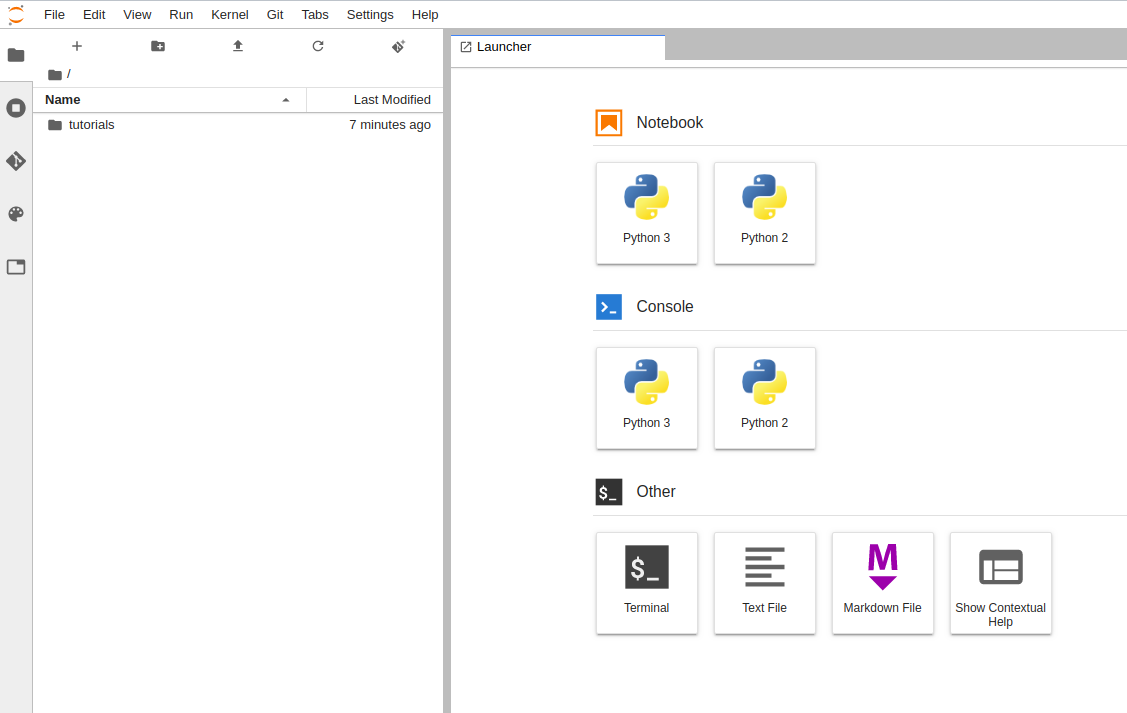The image size is (1127, 713).
Task: Refresh the file list
Action: [318, 46]
